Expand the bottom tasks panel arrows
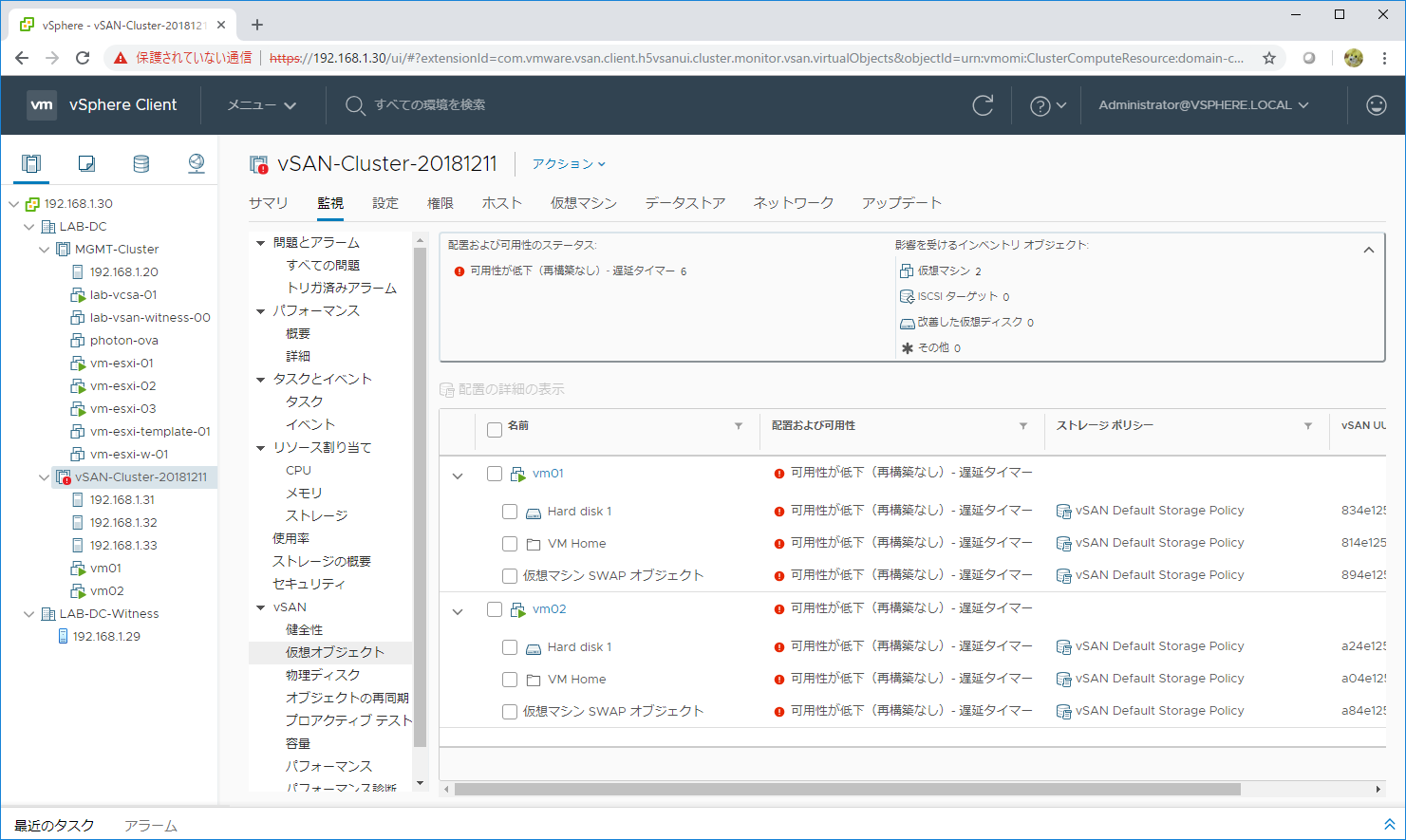 [x=1389, y=825]
